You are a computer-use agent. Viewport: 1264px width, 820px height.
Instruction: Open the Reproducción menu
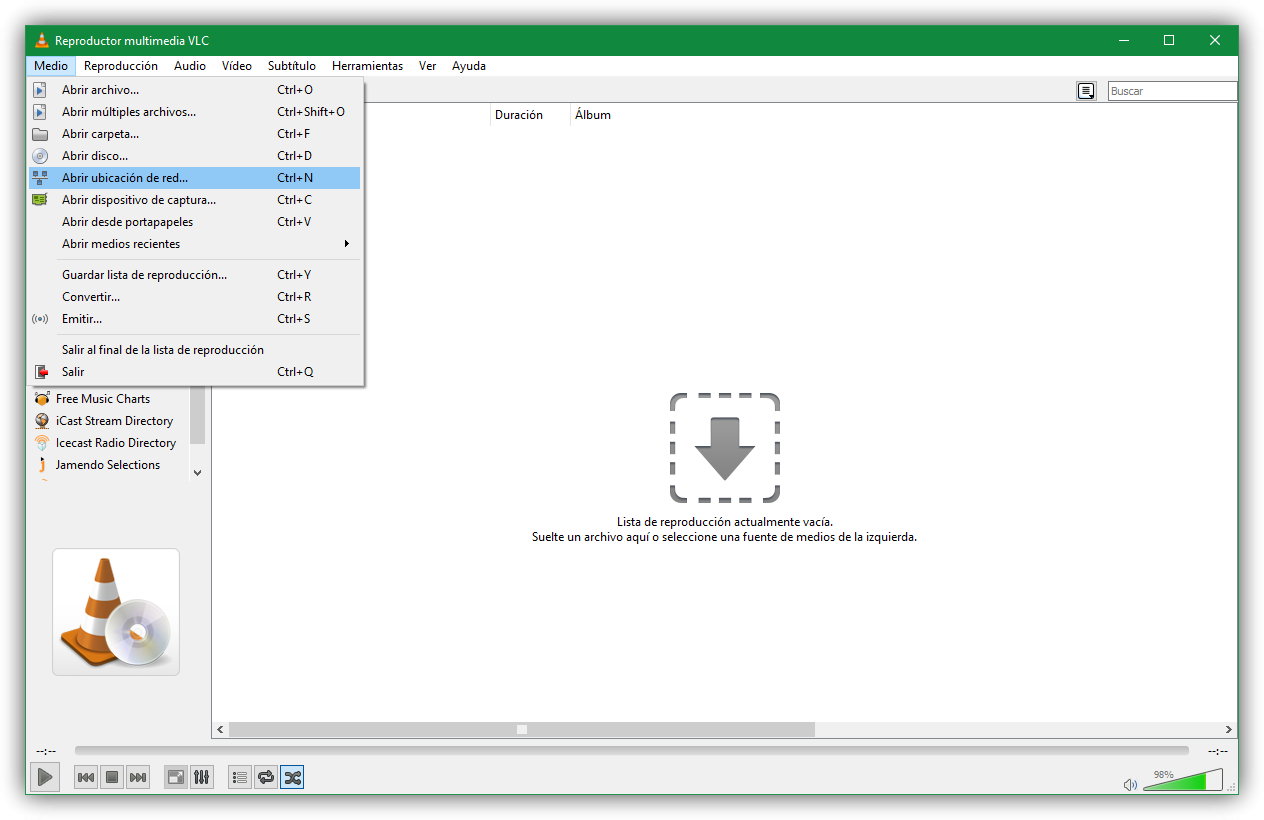pyautogui.click(x=121, y=66)
